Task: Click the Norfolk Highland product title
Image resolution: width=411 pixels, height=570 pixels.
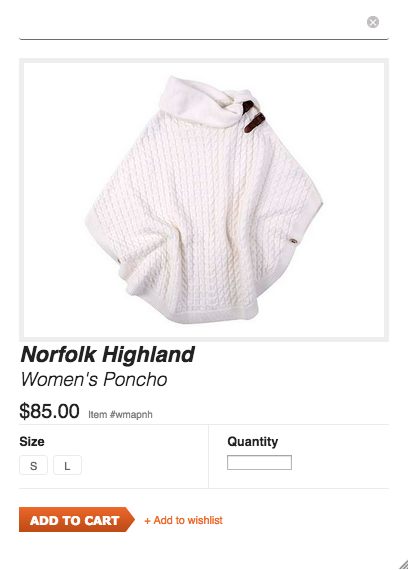Action: [x=108, y=354]
